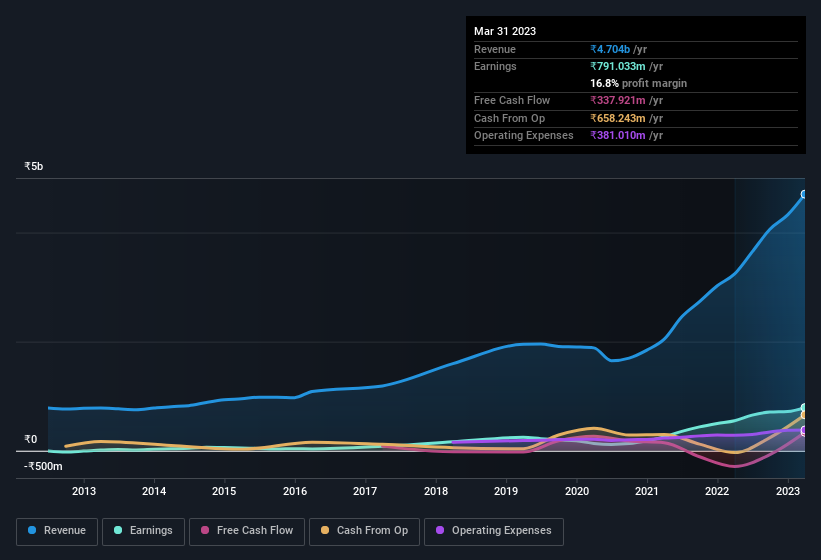The image size is (821, 560).
Task: Click the Earnings data point marker at chart end
Action: (804, 408)
